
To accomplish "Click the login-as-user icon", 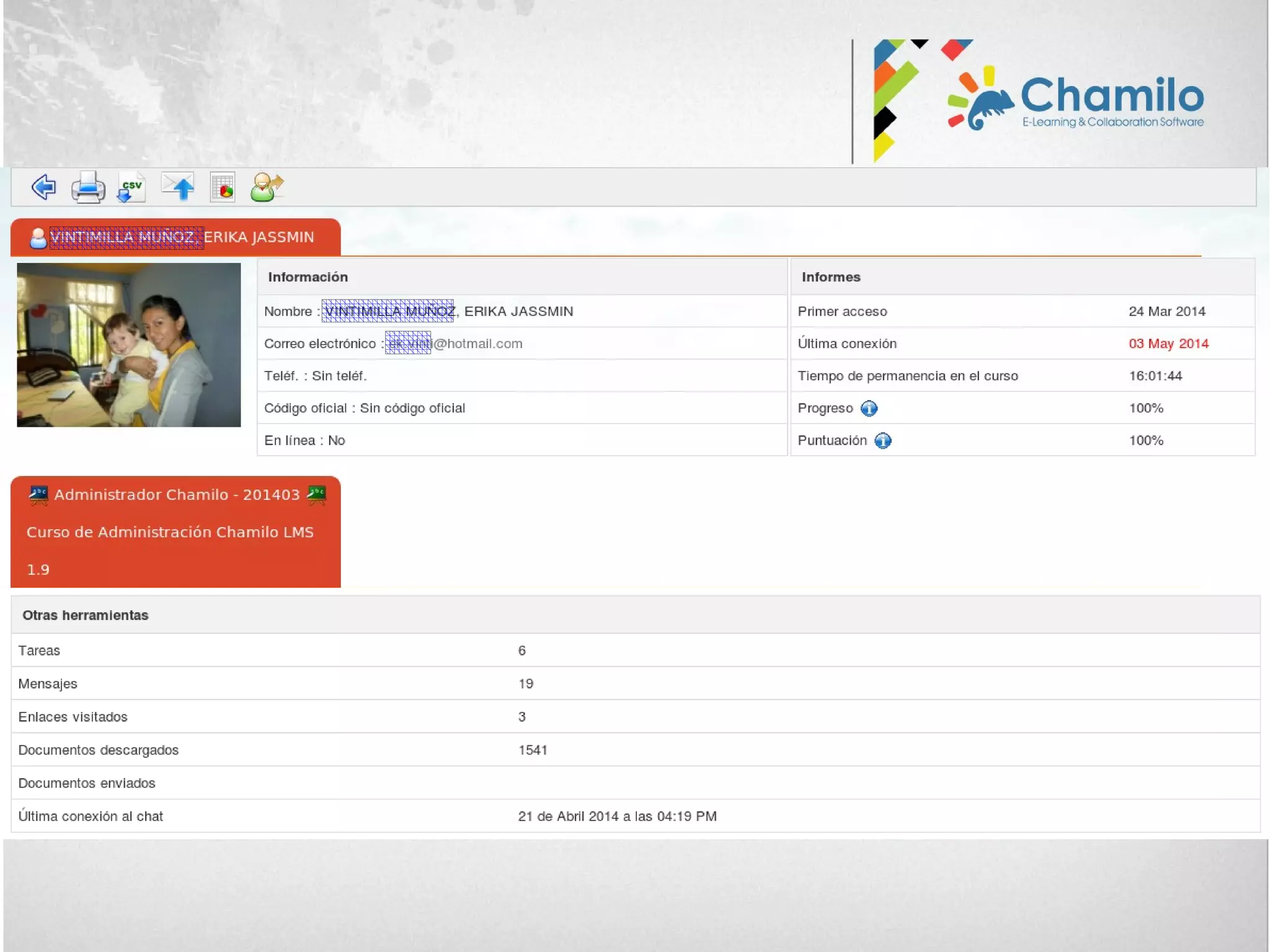I will point(267,187).
